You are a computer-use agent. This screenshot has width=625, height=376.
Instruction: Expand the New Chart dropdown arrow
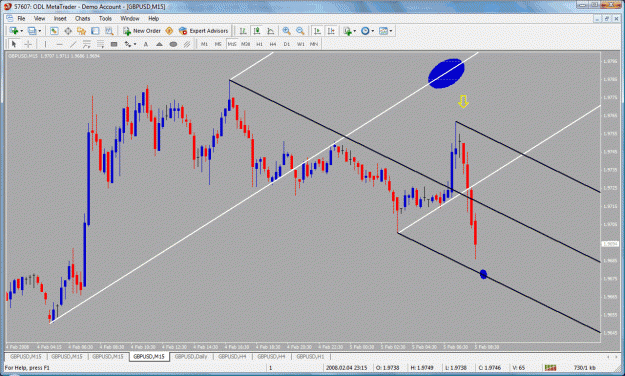22,31
